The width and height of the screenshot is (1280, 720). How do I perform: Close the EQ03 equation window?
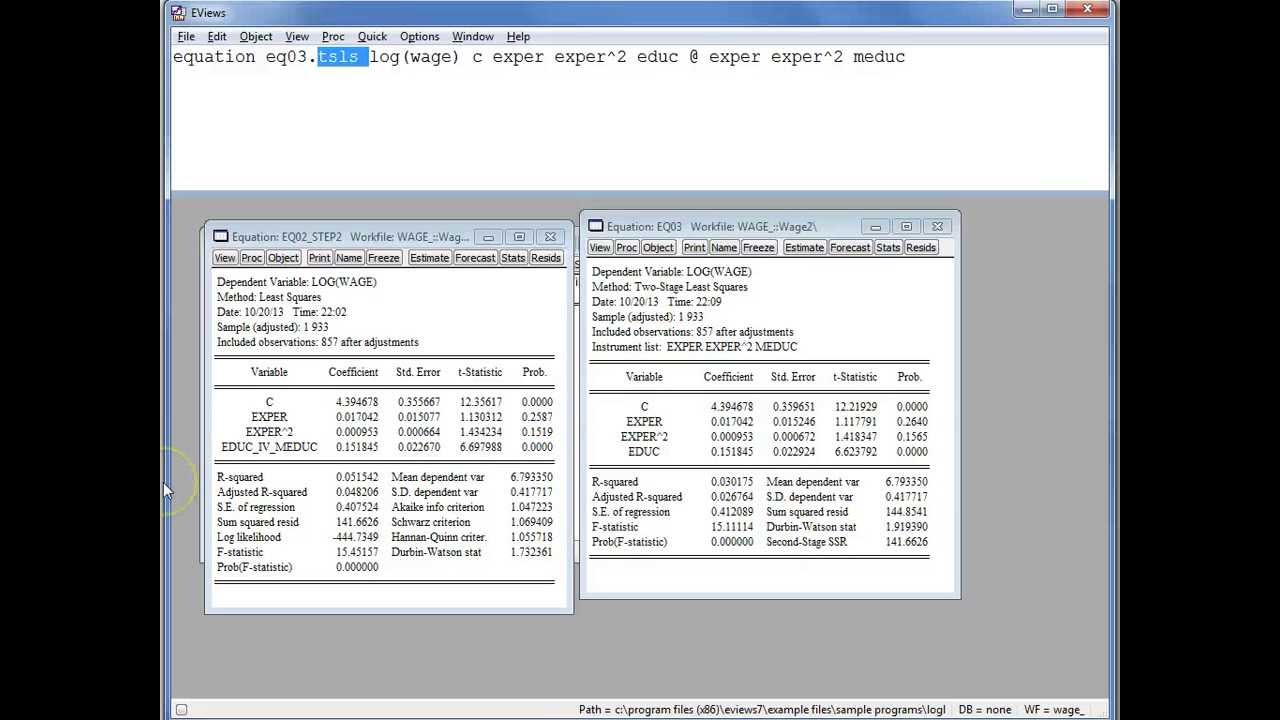937,226
